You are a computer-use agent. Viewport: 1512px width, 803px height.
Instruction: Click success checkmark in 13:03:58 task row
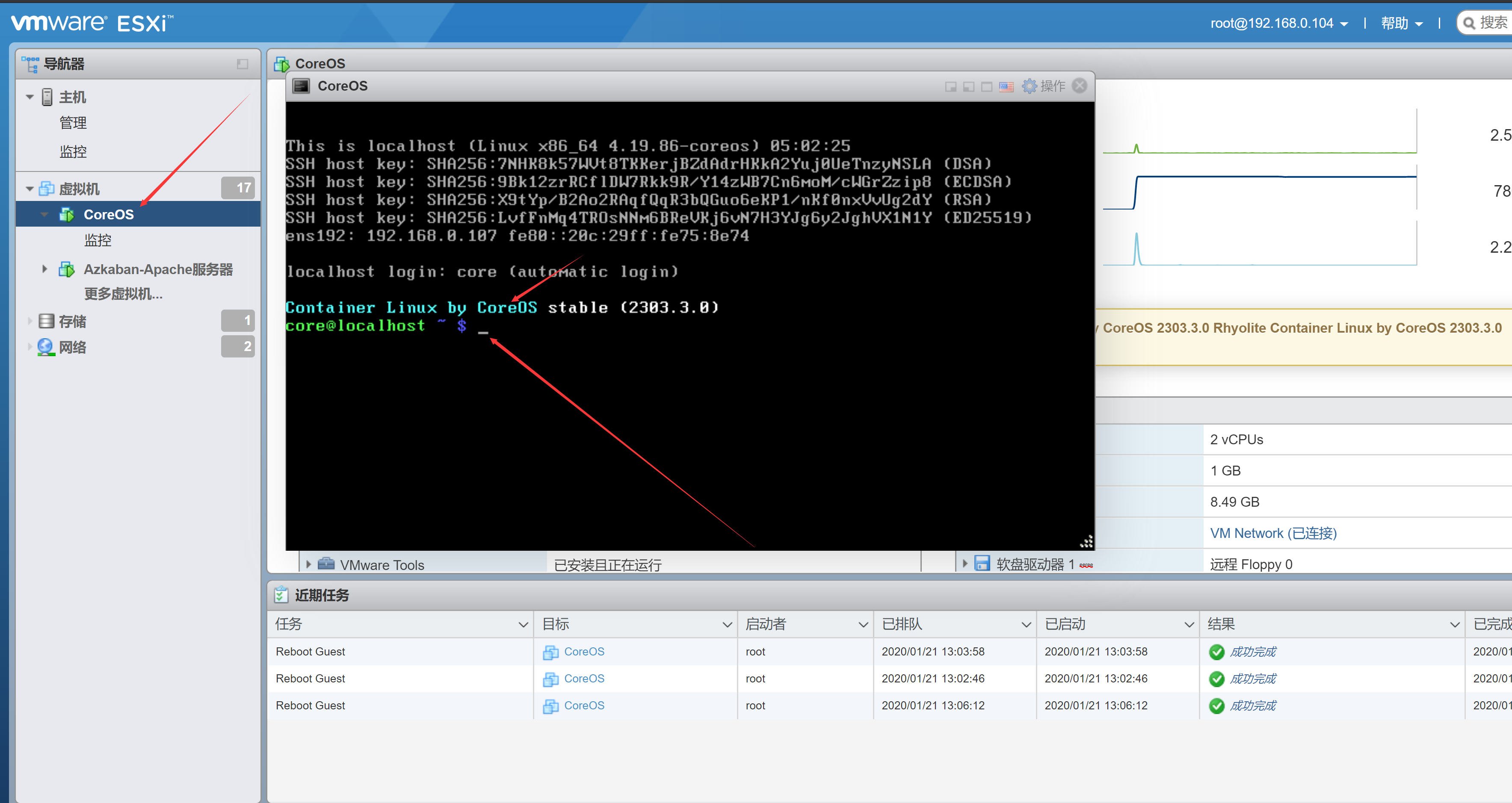tap(1217, 652)
